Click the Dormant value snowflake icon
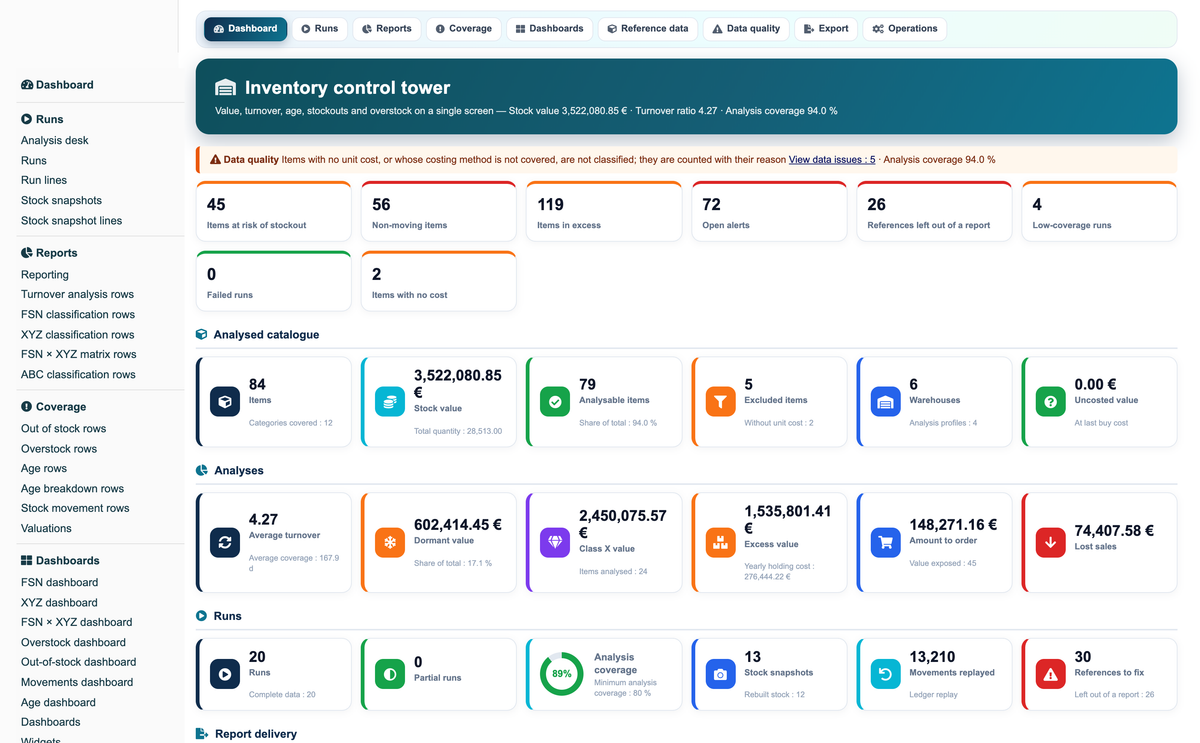1200x743 pixels. click(390, 543)
